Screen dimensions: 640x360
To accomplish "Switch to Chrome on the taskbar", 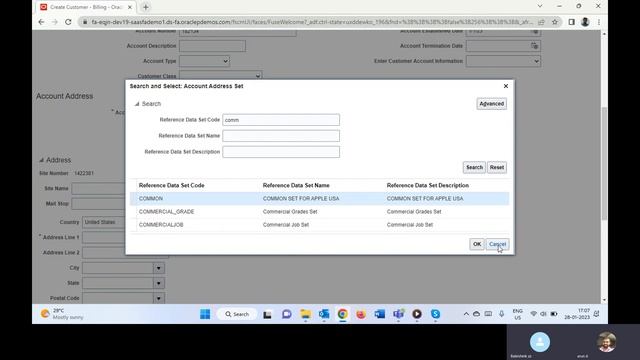I will click(342, 314).
